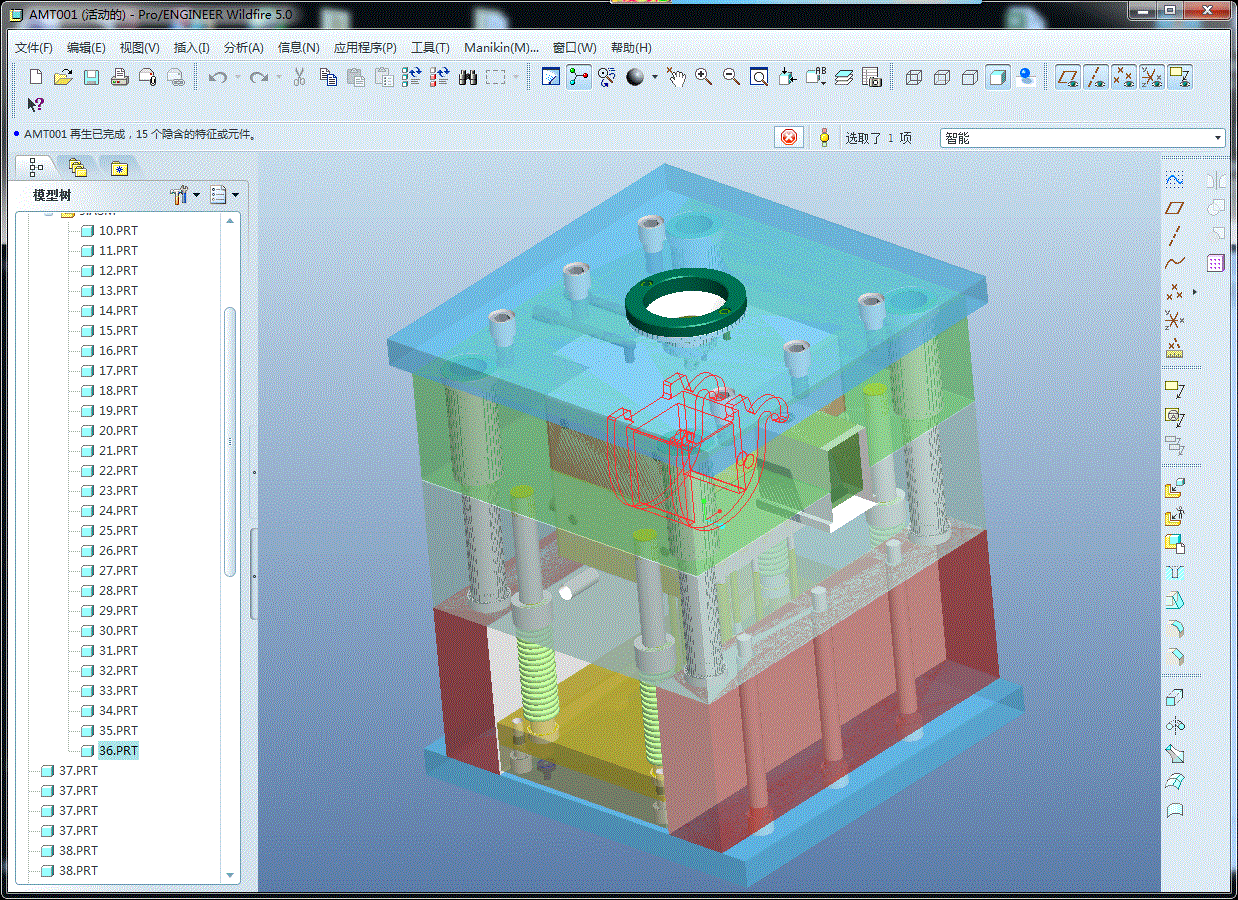1238x900 pixels.
Task: Select 20.PRT in the model tree
Action: point(118,430)
